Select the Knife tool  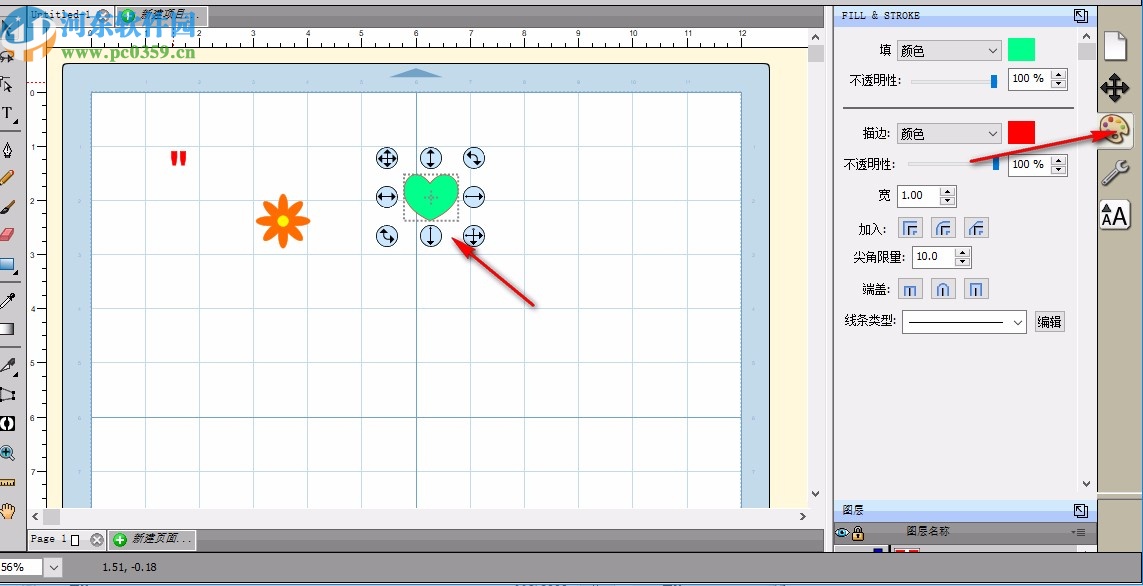[x=8, y=365]
